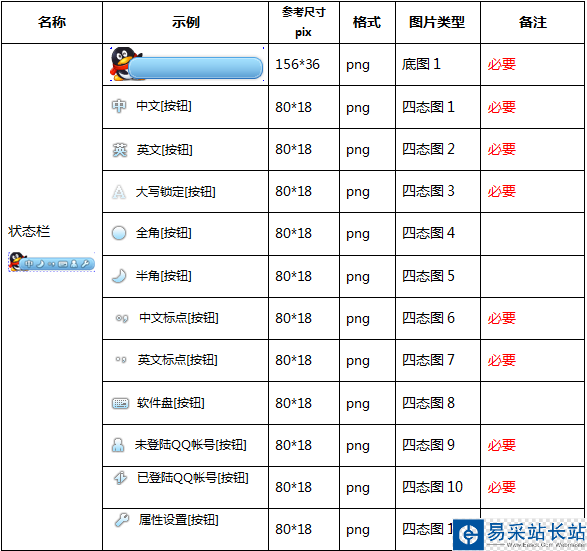Click the full circle icon for 全角
The width and height of the screenshot is (587, 551).
119,233
